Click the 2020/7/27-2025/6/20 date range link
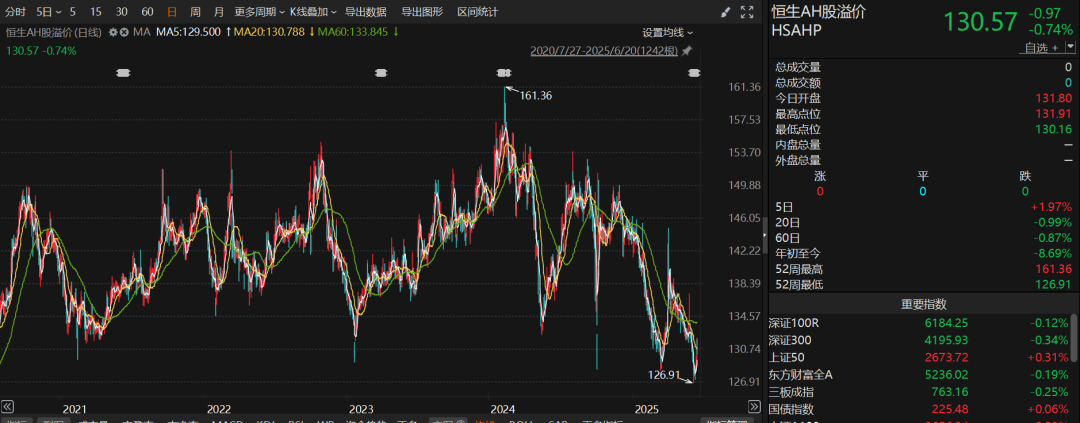The height and width of the screenshot is (423, 1080). point(603,50)
